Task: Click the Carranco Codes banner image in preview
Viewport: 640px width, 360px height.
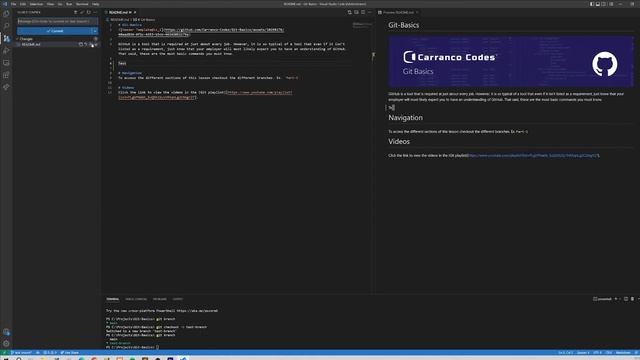Action: 511,62
